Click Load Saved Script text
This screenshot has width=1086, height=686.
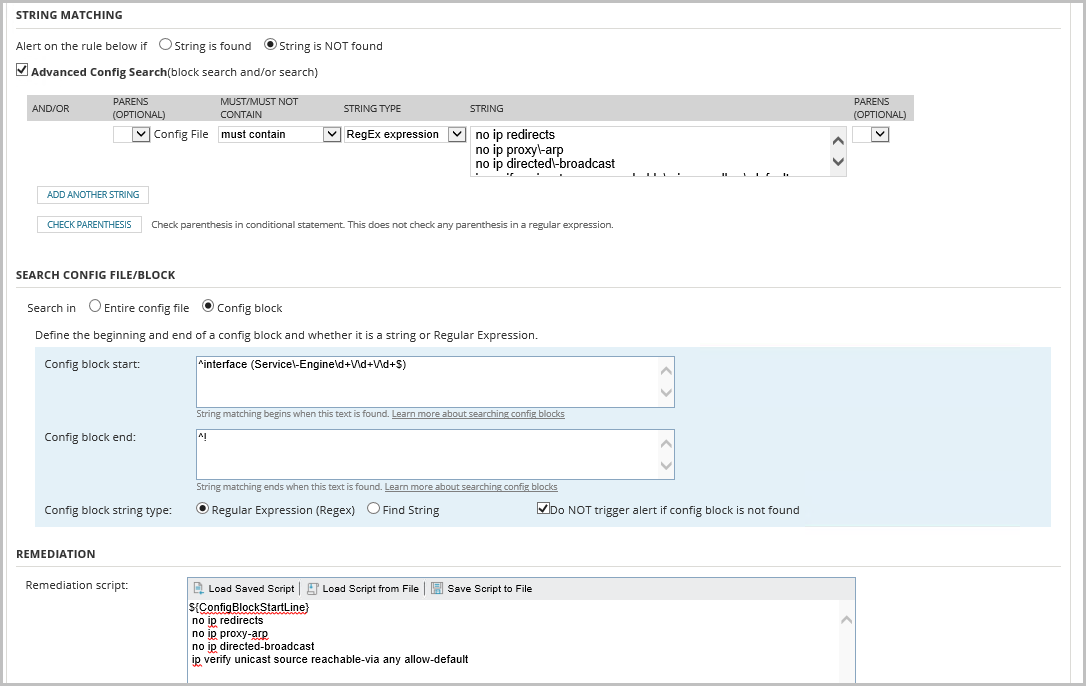pyautogui.click(x=251, y=588)
